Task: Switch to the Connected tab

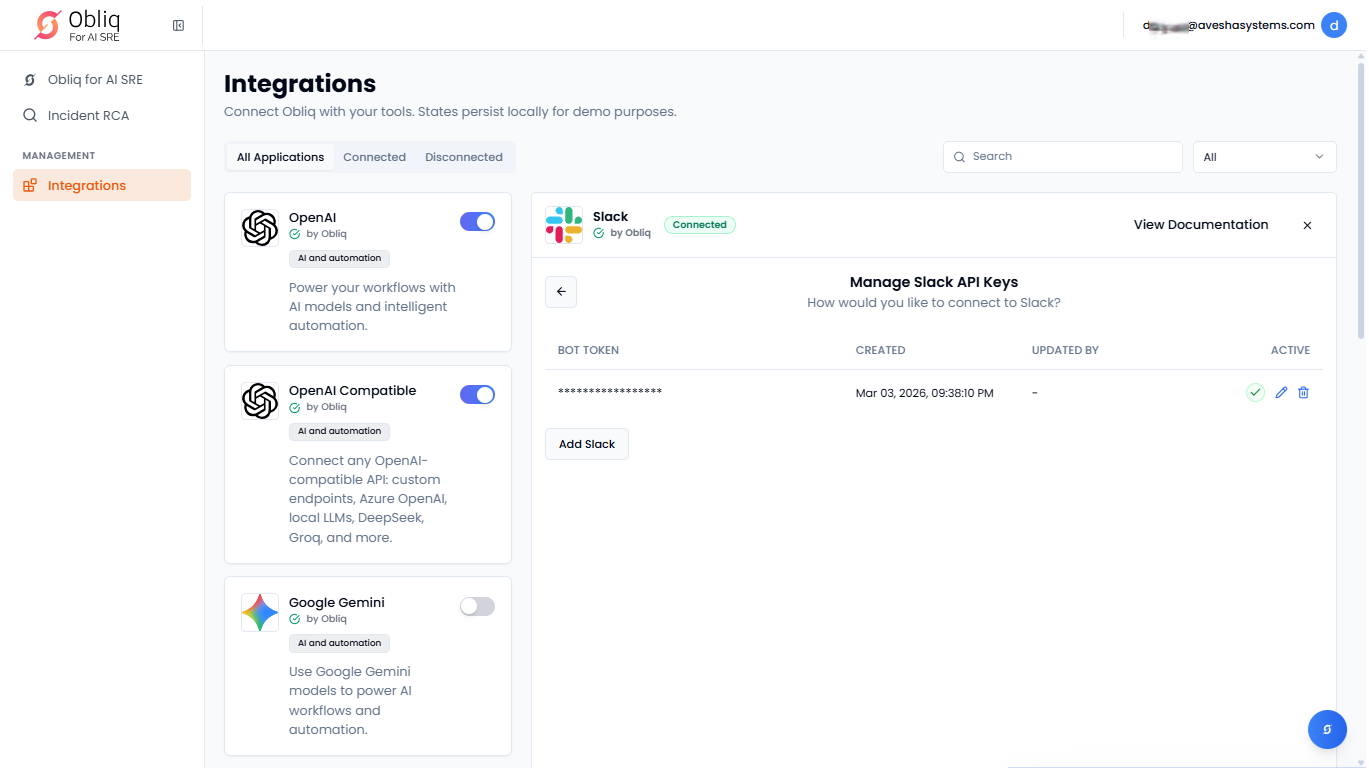Action: point(374,157)
